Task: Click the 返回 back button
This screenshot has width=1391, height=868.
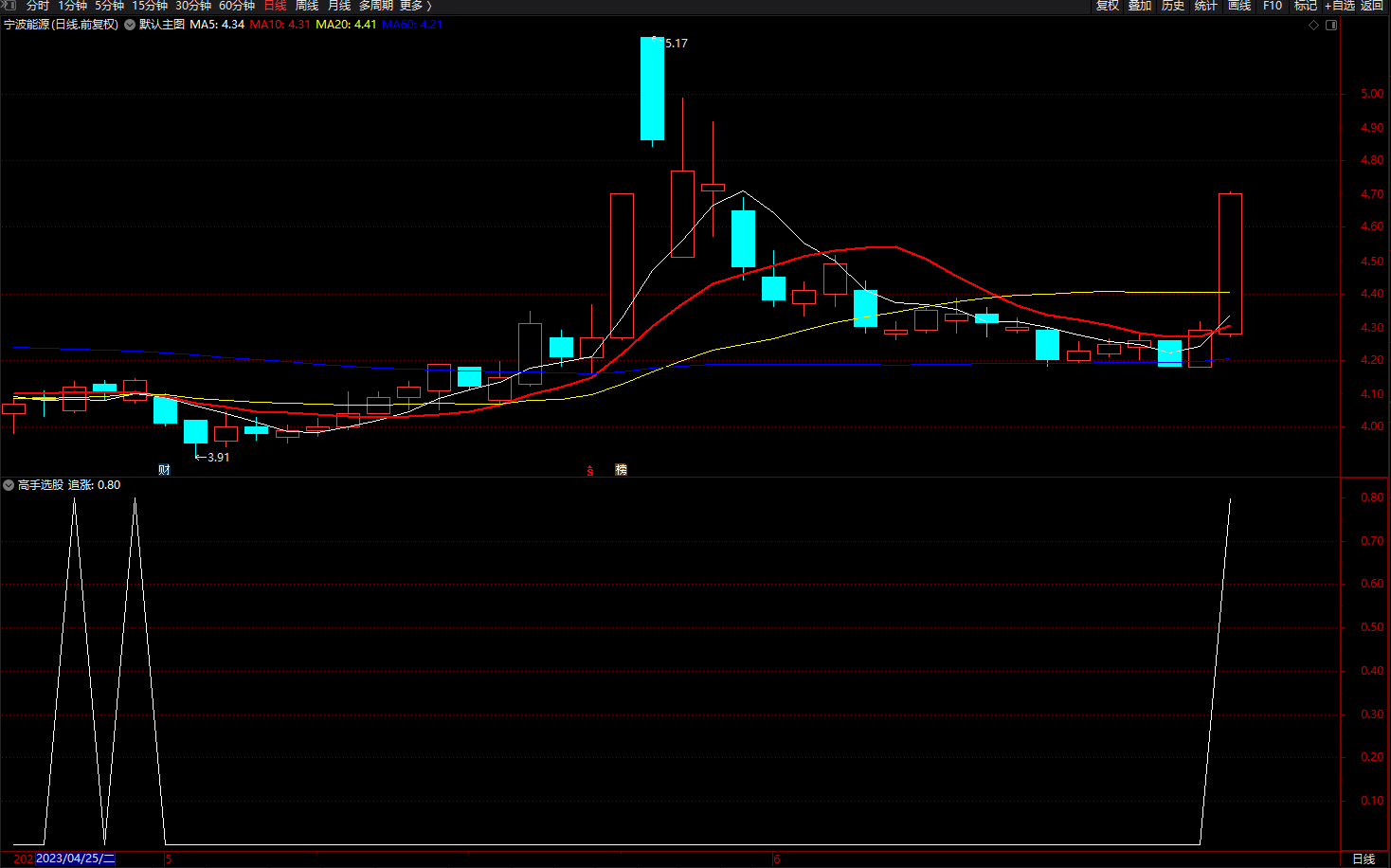Action: [x=1372, y=6]
